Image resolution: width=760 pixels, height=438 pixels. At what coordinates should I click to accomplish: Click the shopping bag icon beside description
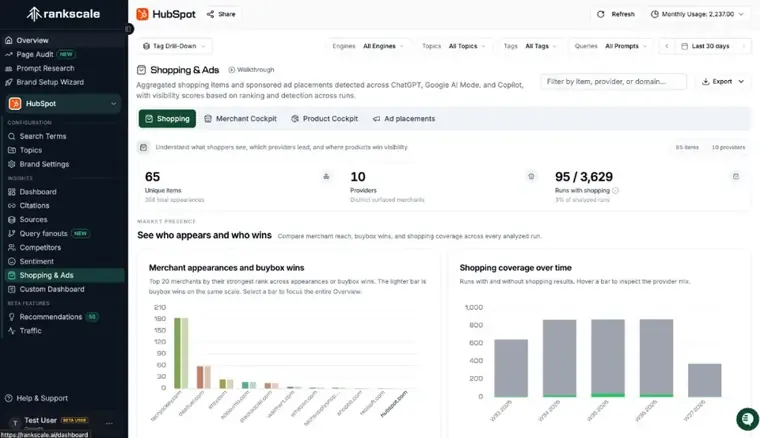pyautogui.click(x=143, y=147)
